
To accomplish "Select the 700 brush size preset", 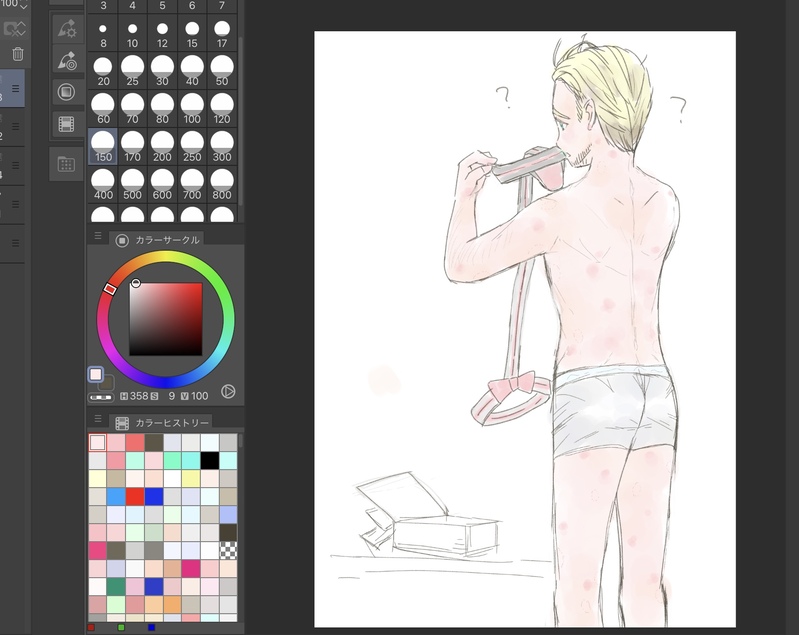I will [192, 184].
